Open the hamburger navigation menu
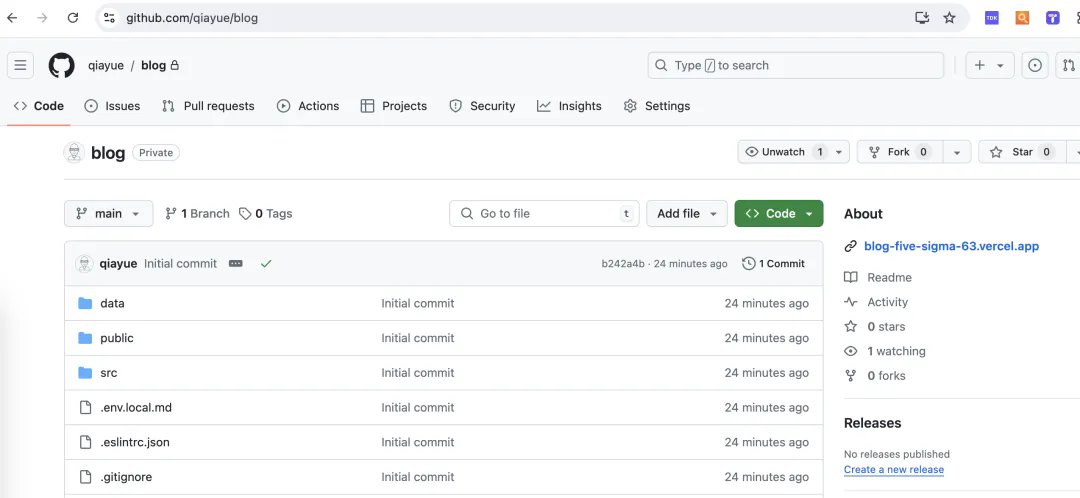1080x498 pixels. [x=21, y=65]
